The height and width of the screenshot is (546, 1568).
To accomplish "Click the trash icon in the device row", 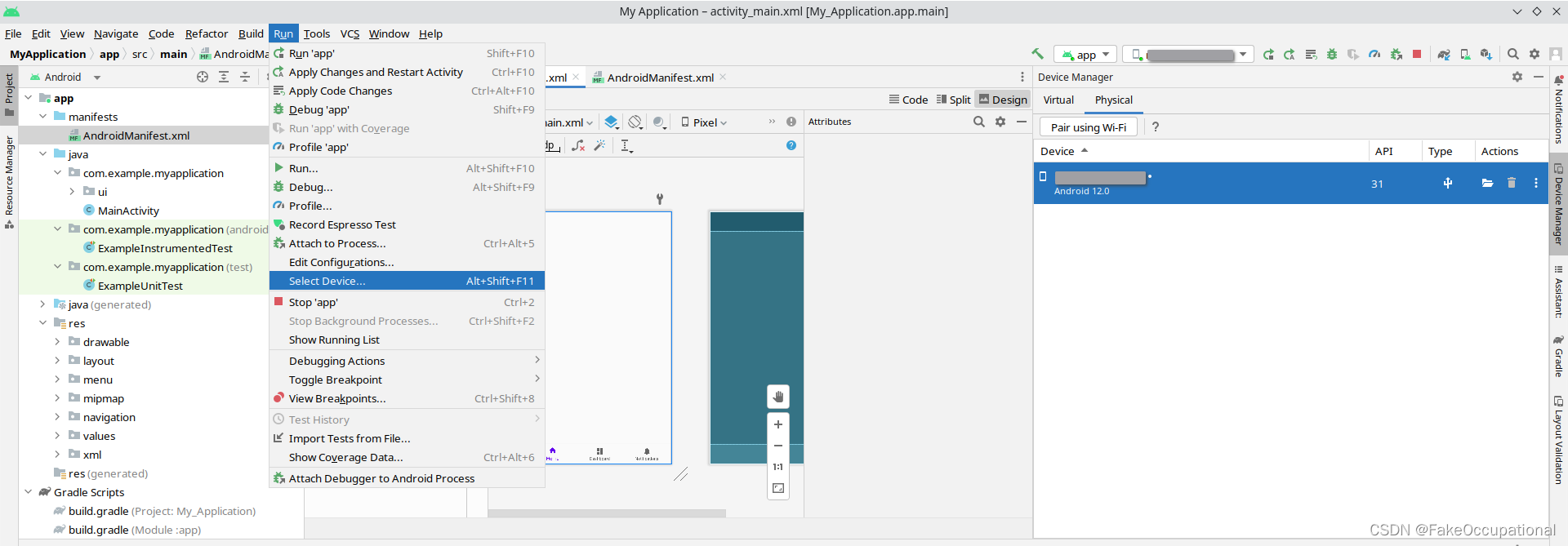I will [1512, 183].
